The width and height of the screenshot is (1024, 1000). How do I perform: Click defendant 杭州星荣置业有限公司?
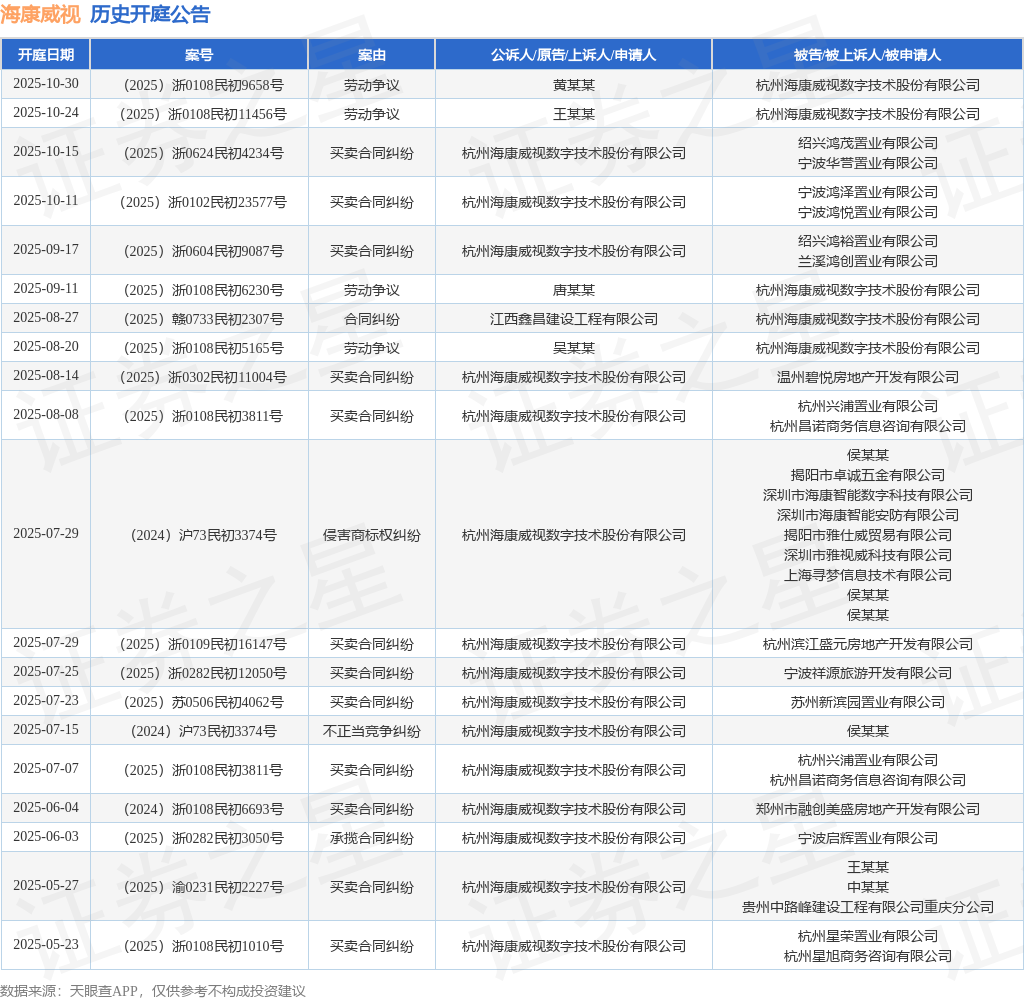pos(867,936)
